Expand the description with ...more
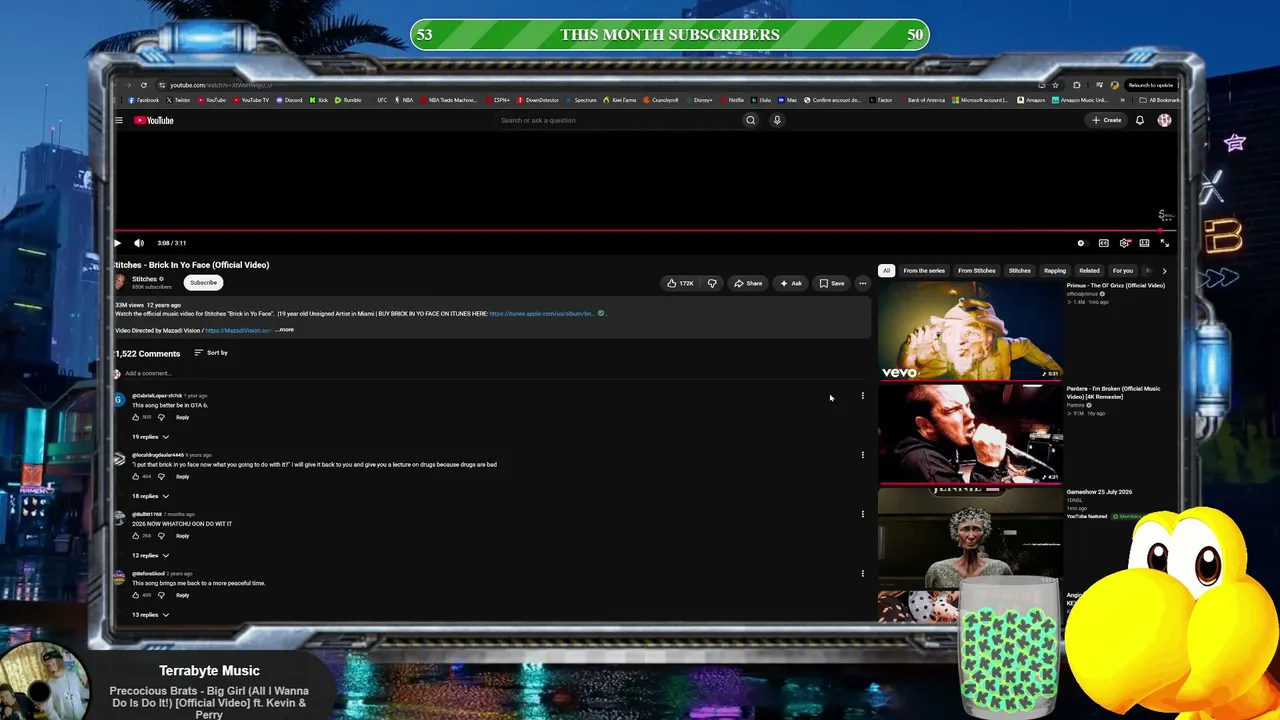 (285, 330)
